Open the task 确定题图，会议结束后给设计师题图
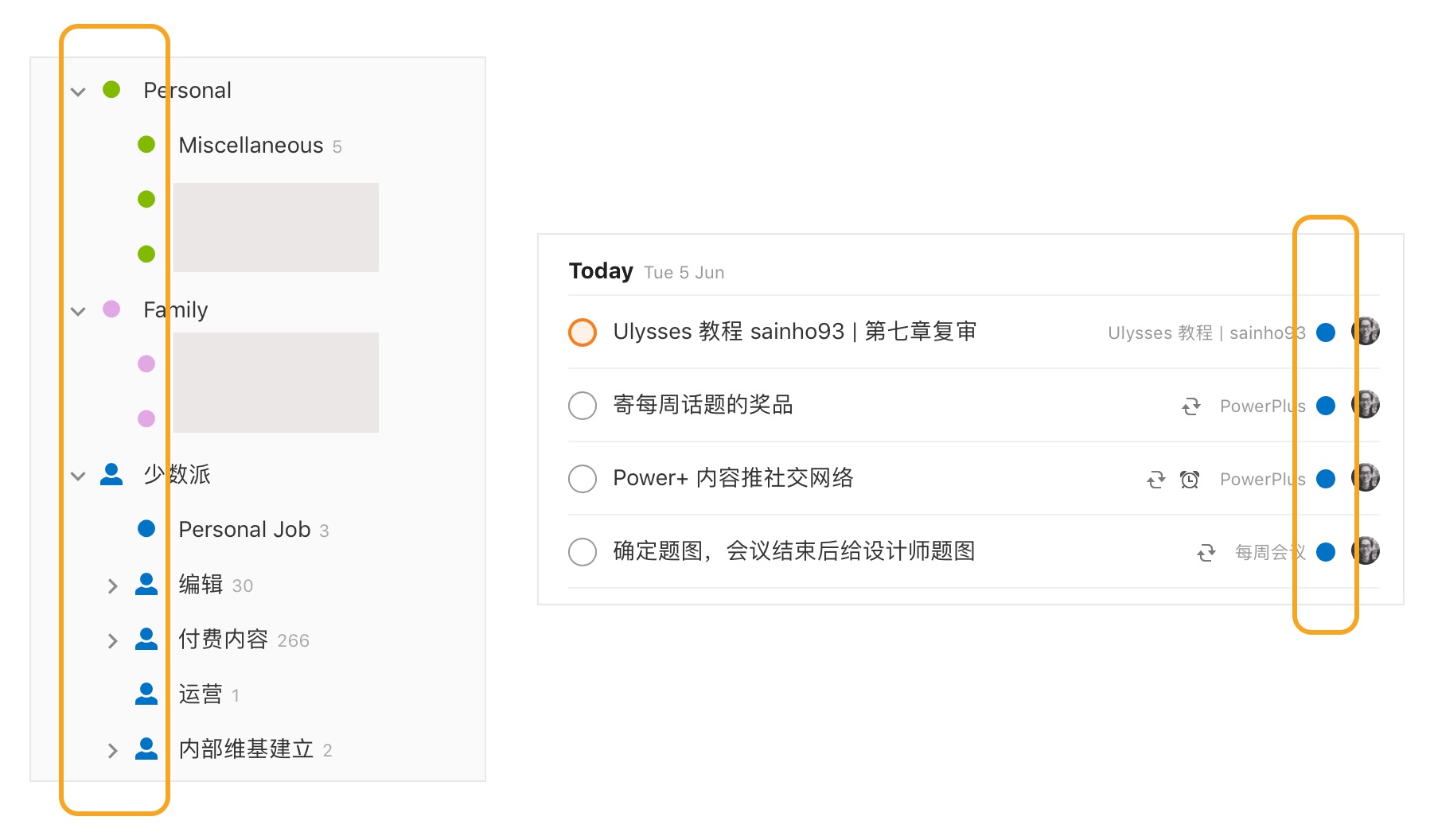Screen dimensions: 1434x840 [x=793, y=551]
